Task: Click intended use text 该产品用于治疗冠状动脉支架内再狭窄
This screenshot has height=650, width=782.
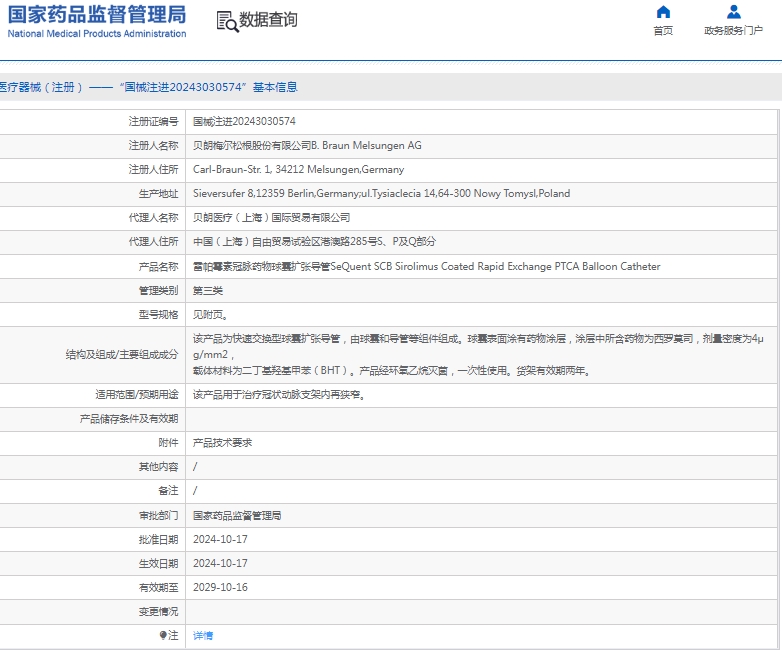Action: tap(279, 395)
